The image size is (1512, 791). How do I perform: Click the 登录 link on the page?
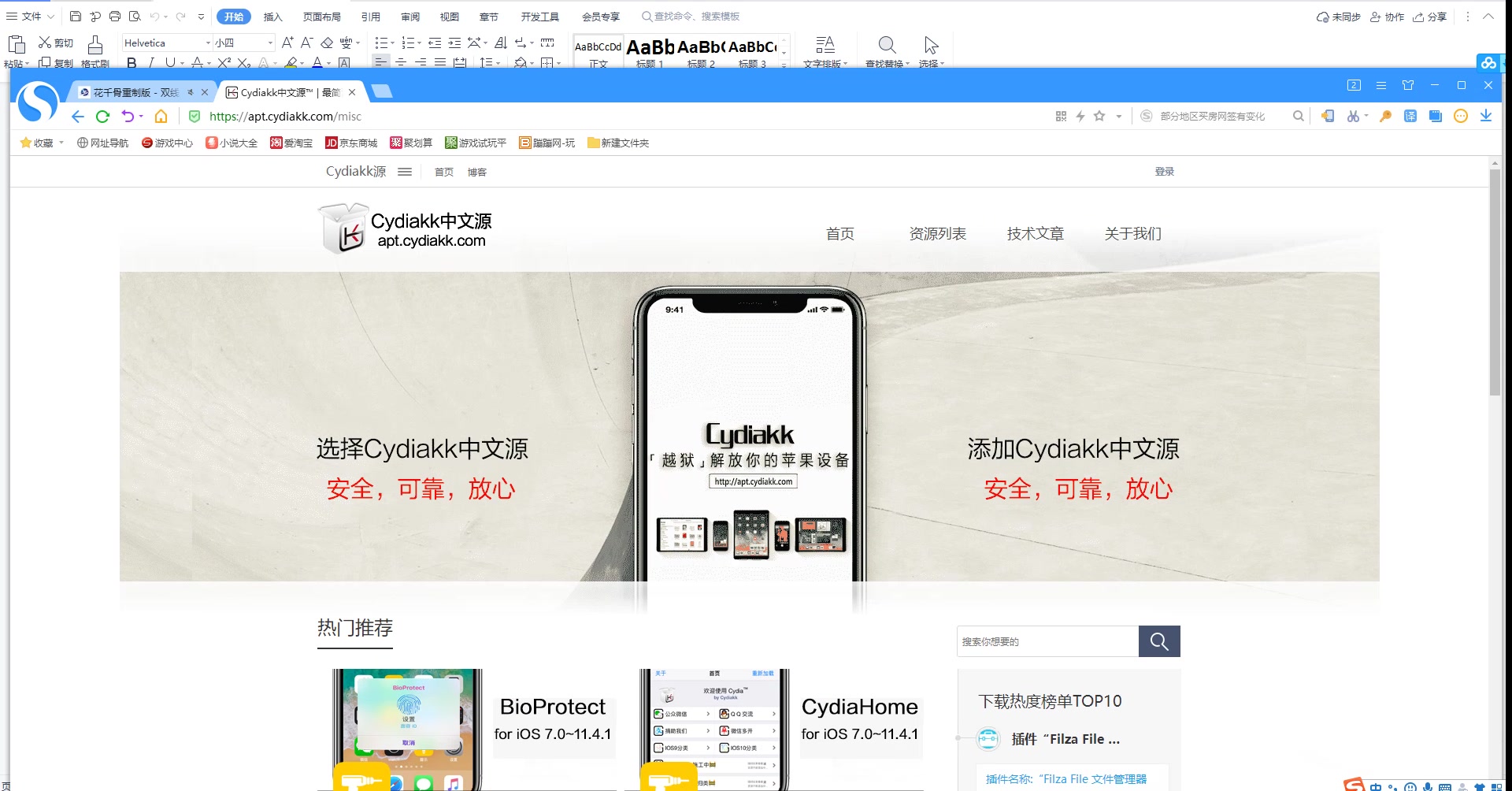click(x=1164, y=171)
